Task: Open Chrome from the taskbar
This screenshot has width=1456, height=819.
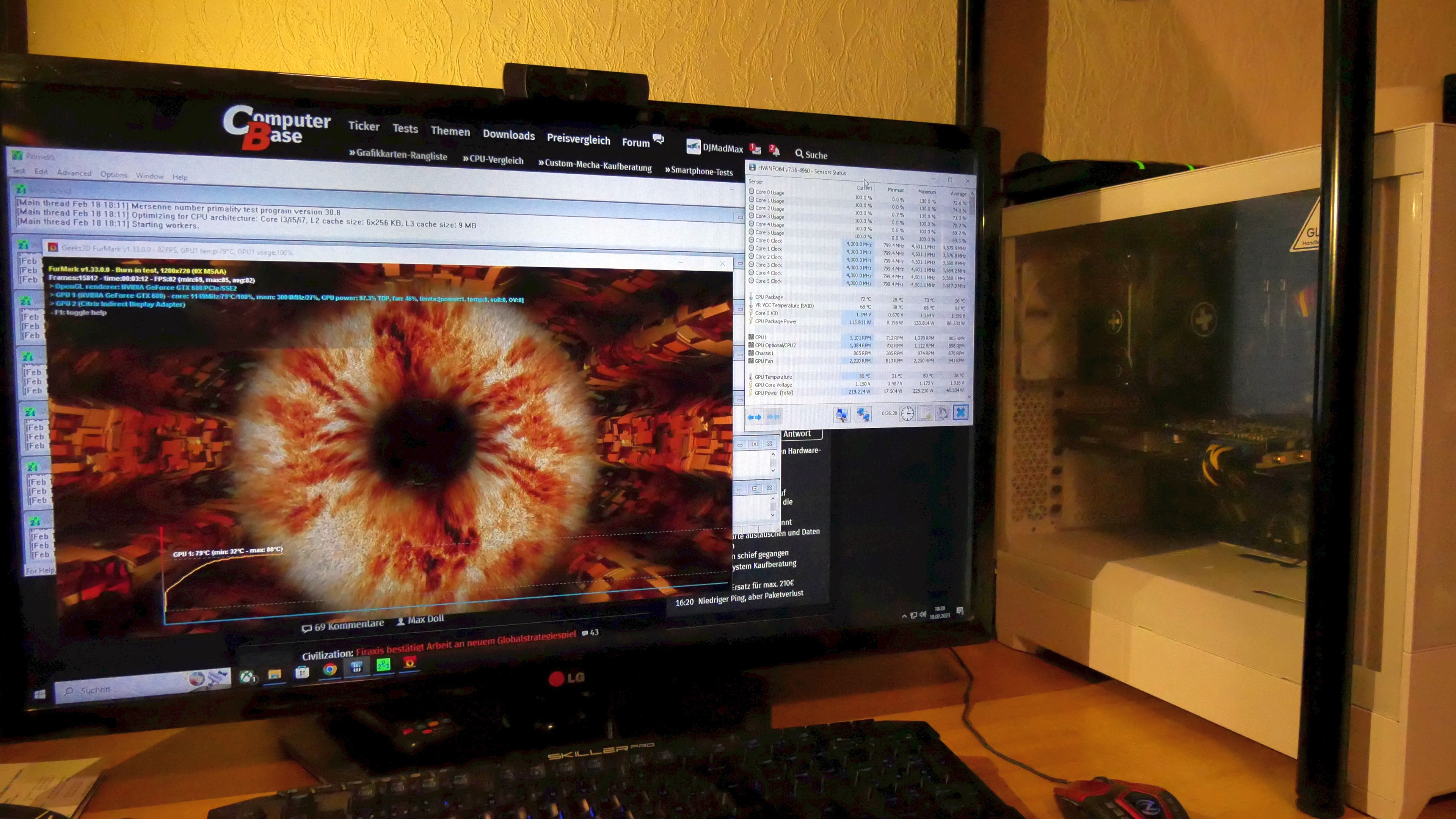Action: [330, 670]
